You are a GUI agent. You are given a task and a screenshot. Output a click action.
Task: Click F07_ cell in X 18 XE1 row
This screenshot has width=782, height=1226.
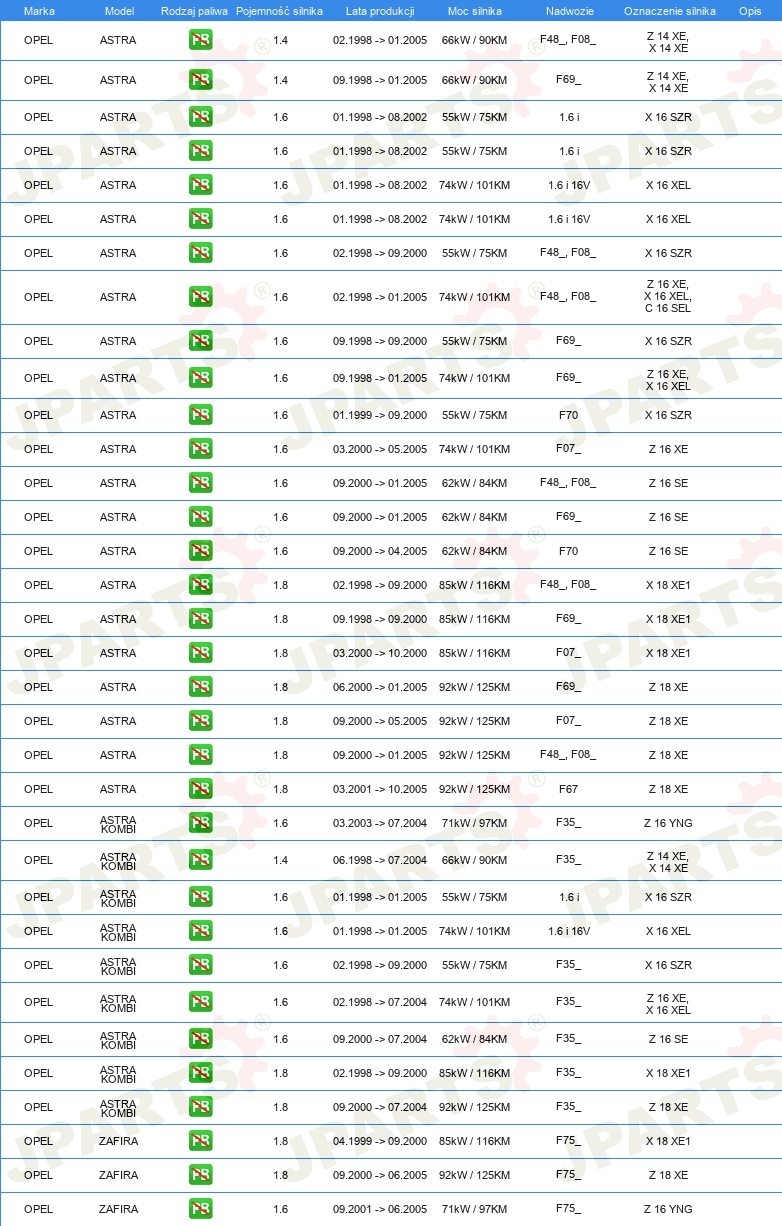click(x=568, y=653)
